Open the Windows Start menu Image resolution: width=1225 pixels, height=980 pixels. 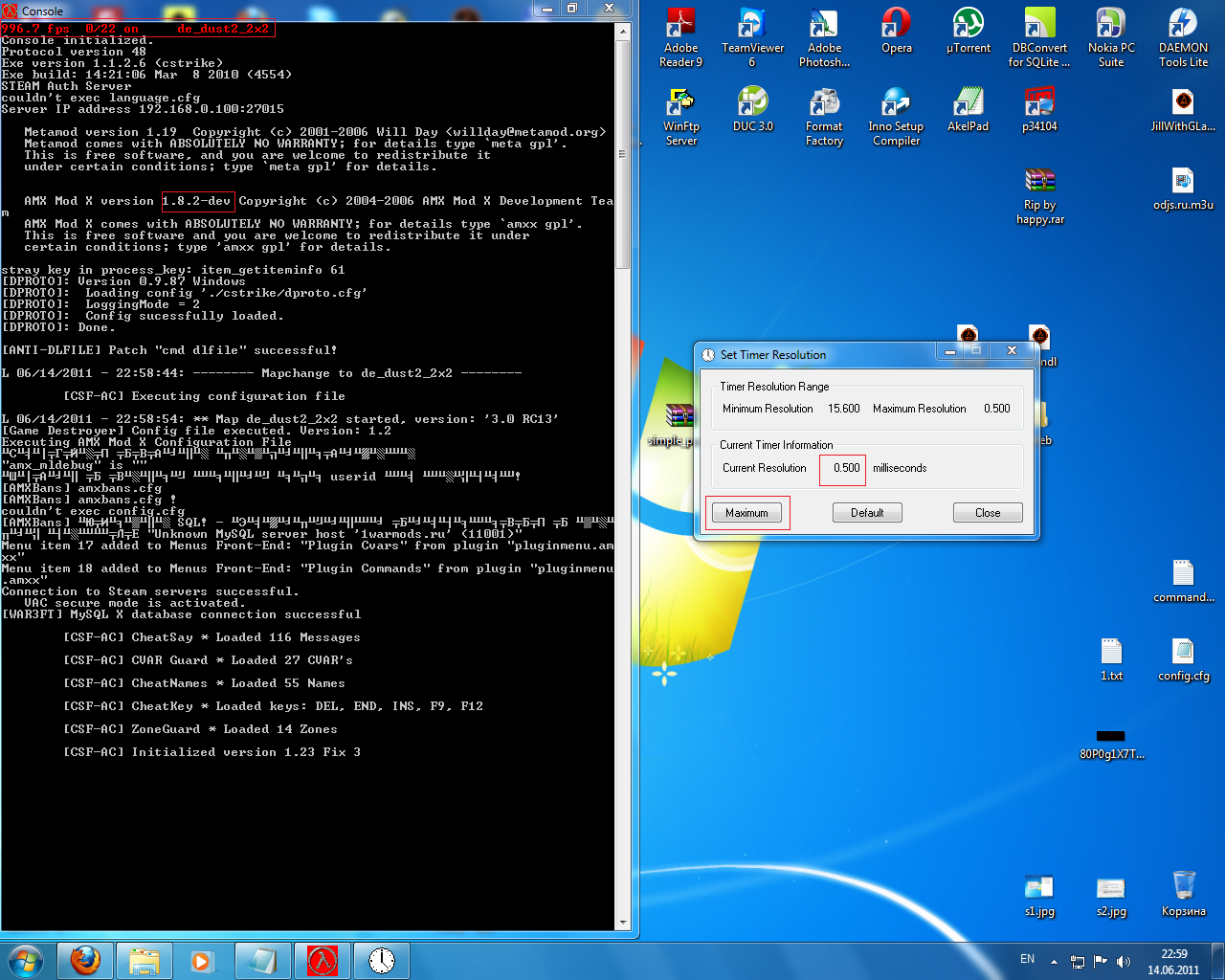[26, 960]
